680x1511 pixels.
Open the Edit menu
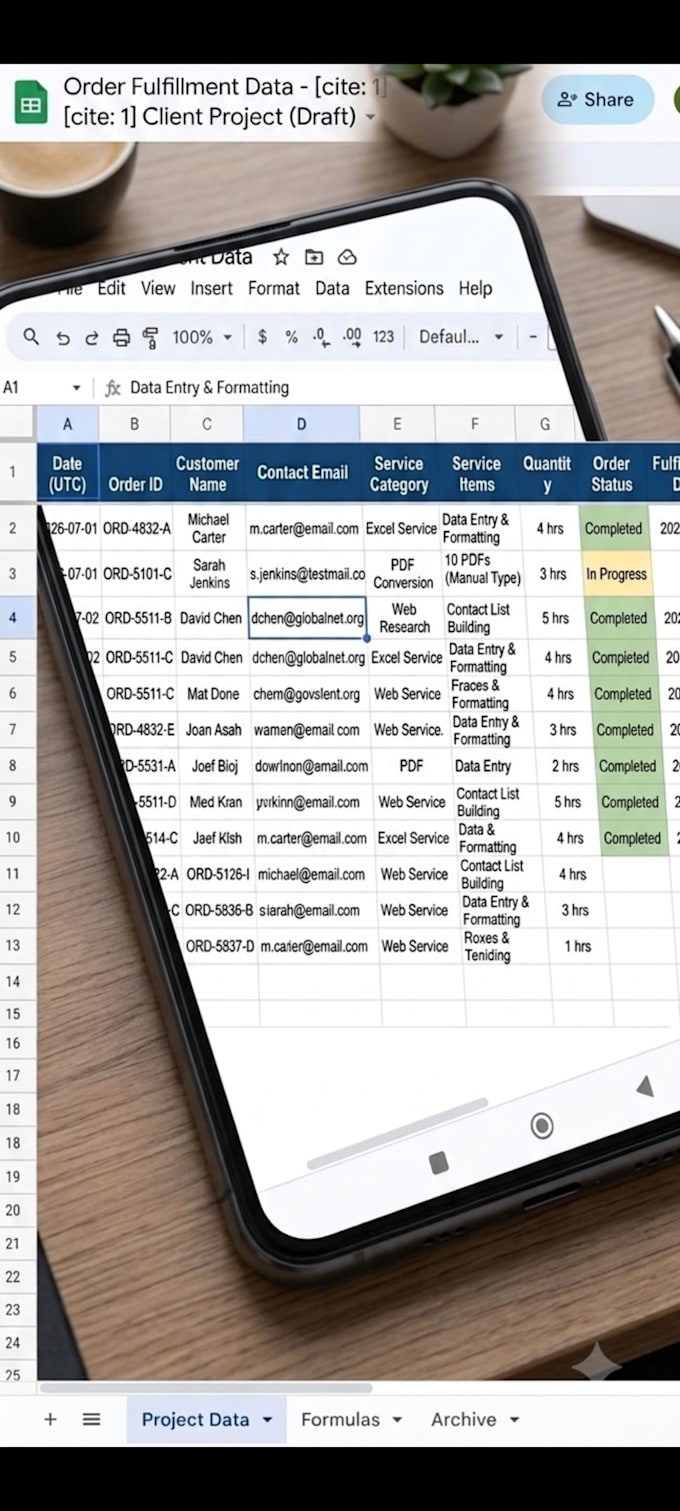(111, 288)
